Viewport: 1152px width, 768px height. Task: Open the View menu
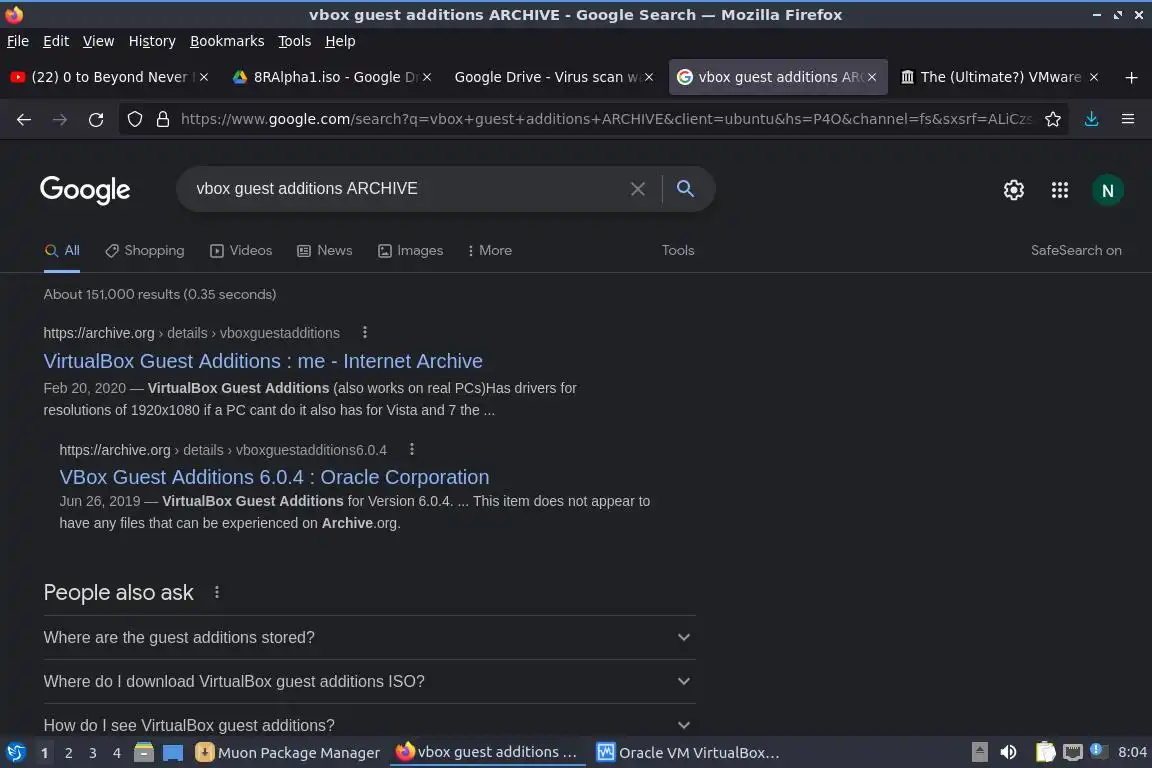[98, 41]
